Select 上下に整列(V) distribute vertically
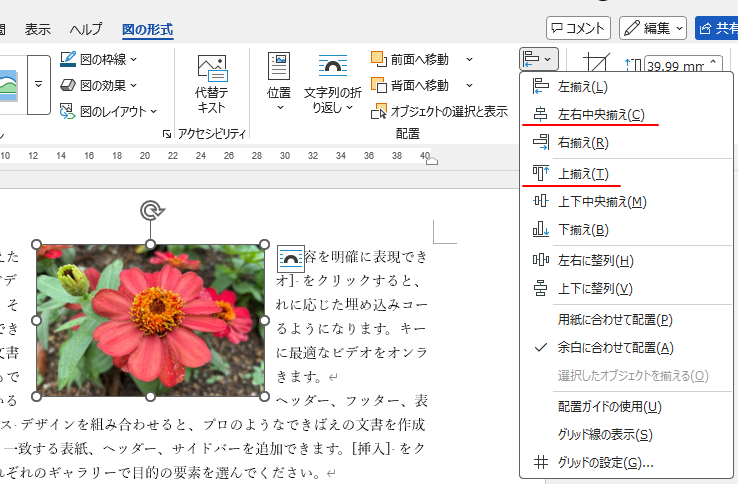The width and height of the screenshot is (738, 484). [x=626, y=288]
